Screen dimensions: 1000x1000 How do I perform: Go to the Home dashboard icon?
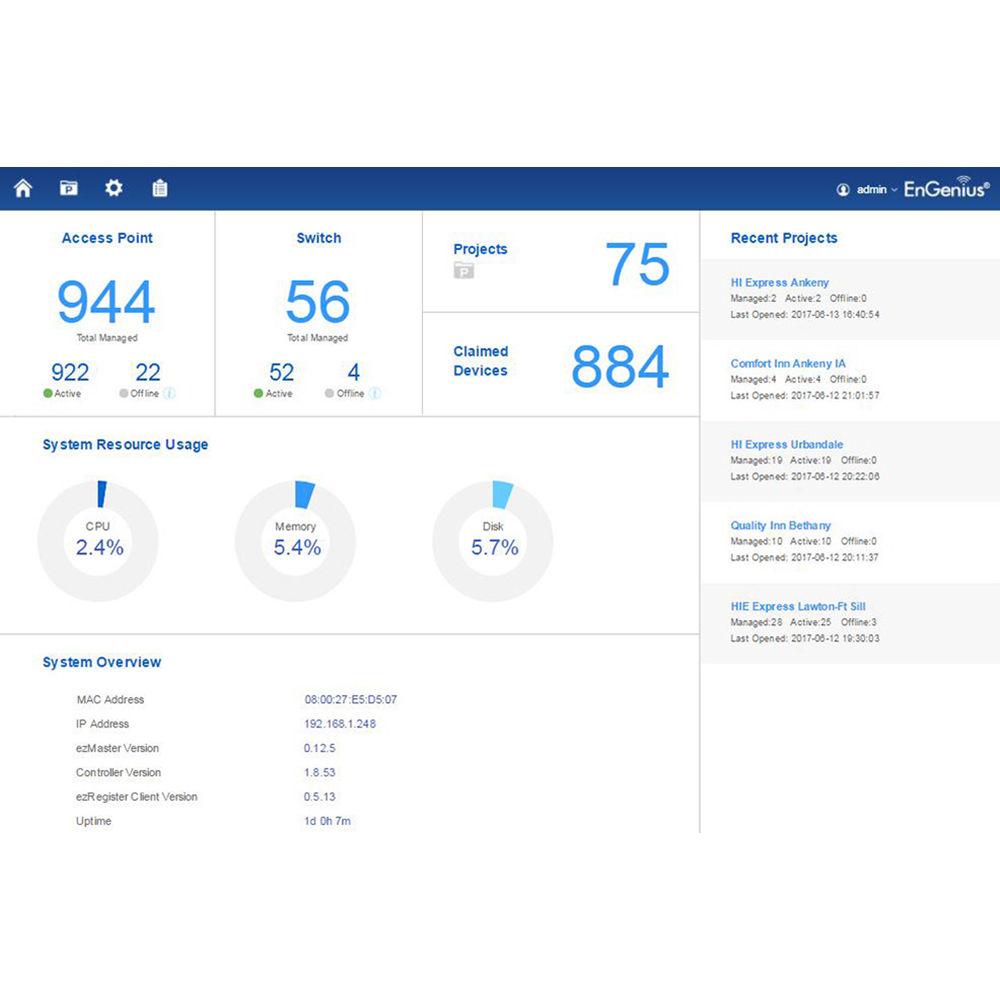[x=22, y=188]
